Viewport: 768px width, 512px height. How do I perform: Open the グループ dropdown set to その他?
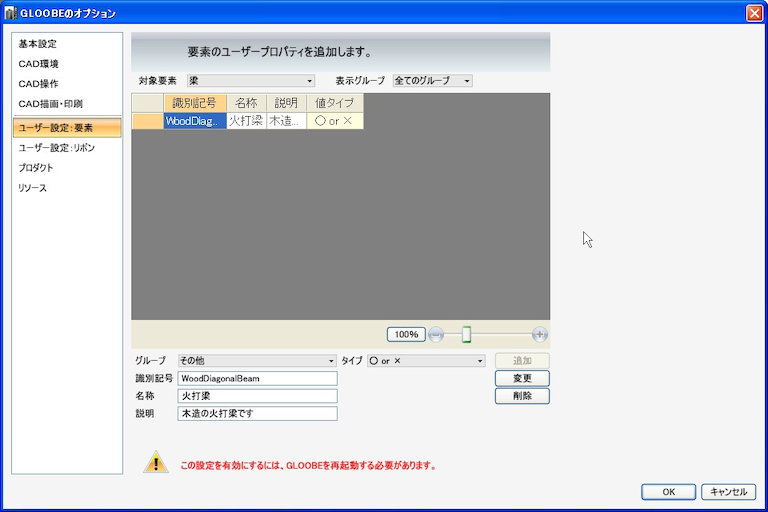[257, 361]
